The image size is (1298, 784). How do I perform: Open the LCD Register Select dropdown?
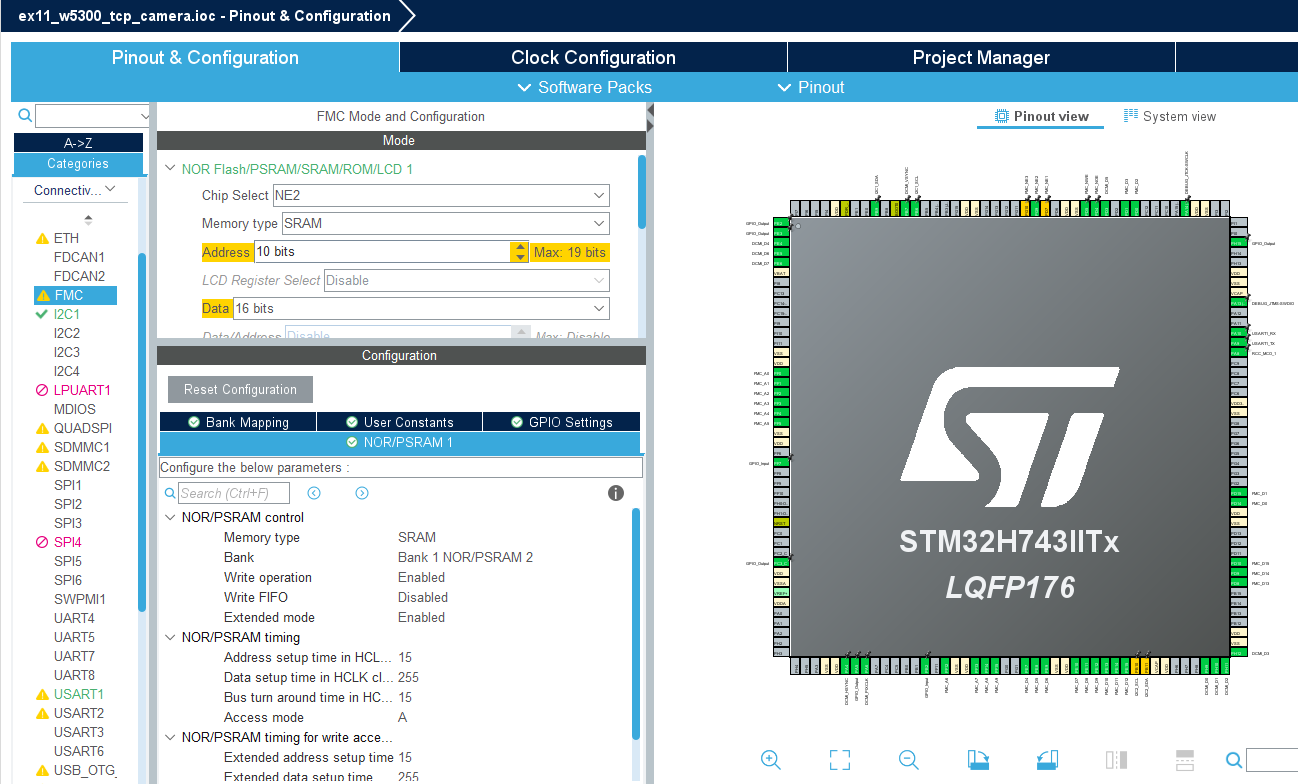599,280
